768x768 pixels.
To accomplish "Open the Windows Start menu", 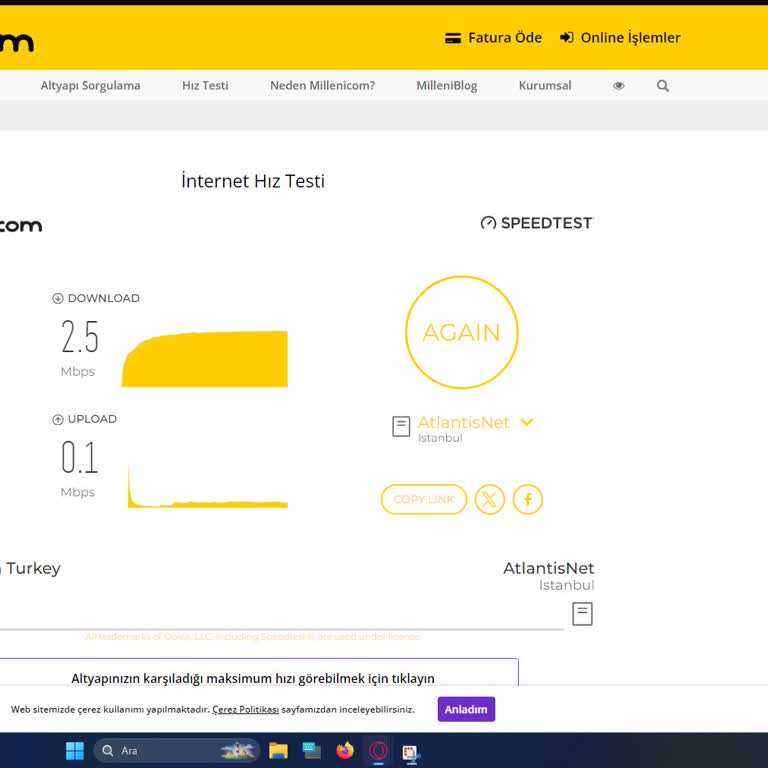I will [75, 750].
